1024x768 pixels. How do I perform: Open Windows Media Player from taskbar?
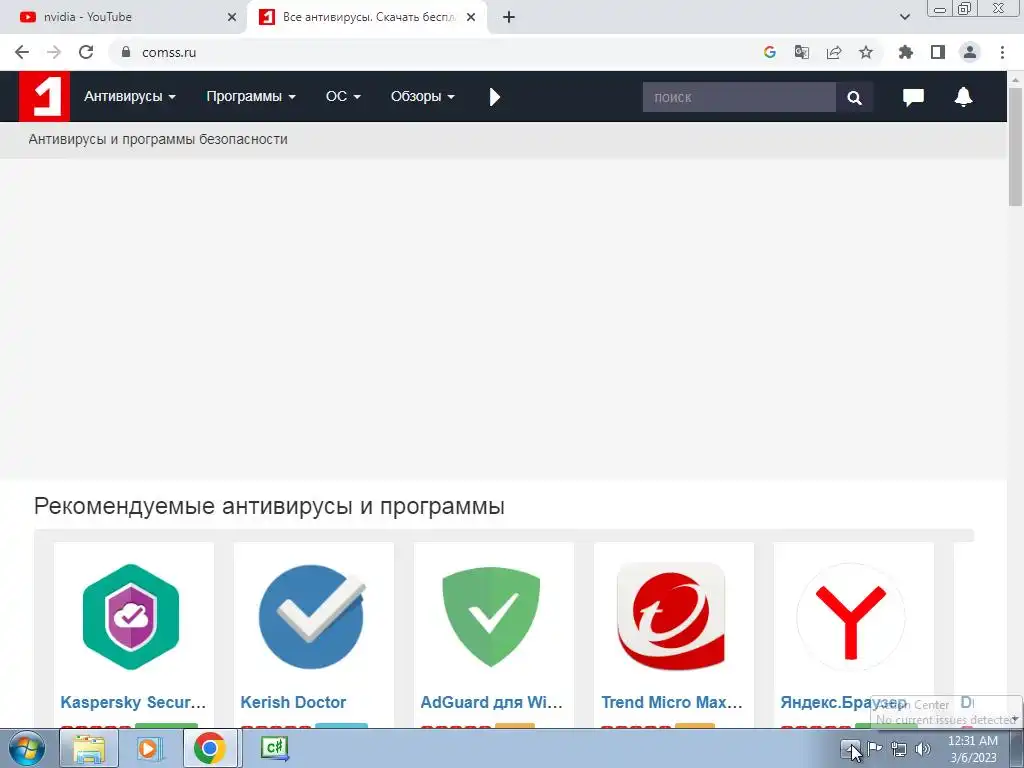pyautogui.click(x=148, y=748)
